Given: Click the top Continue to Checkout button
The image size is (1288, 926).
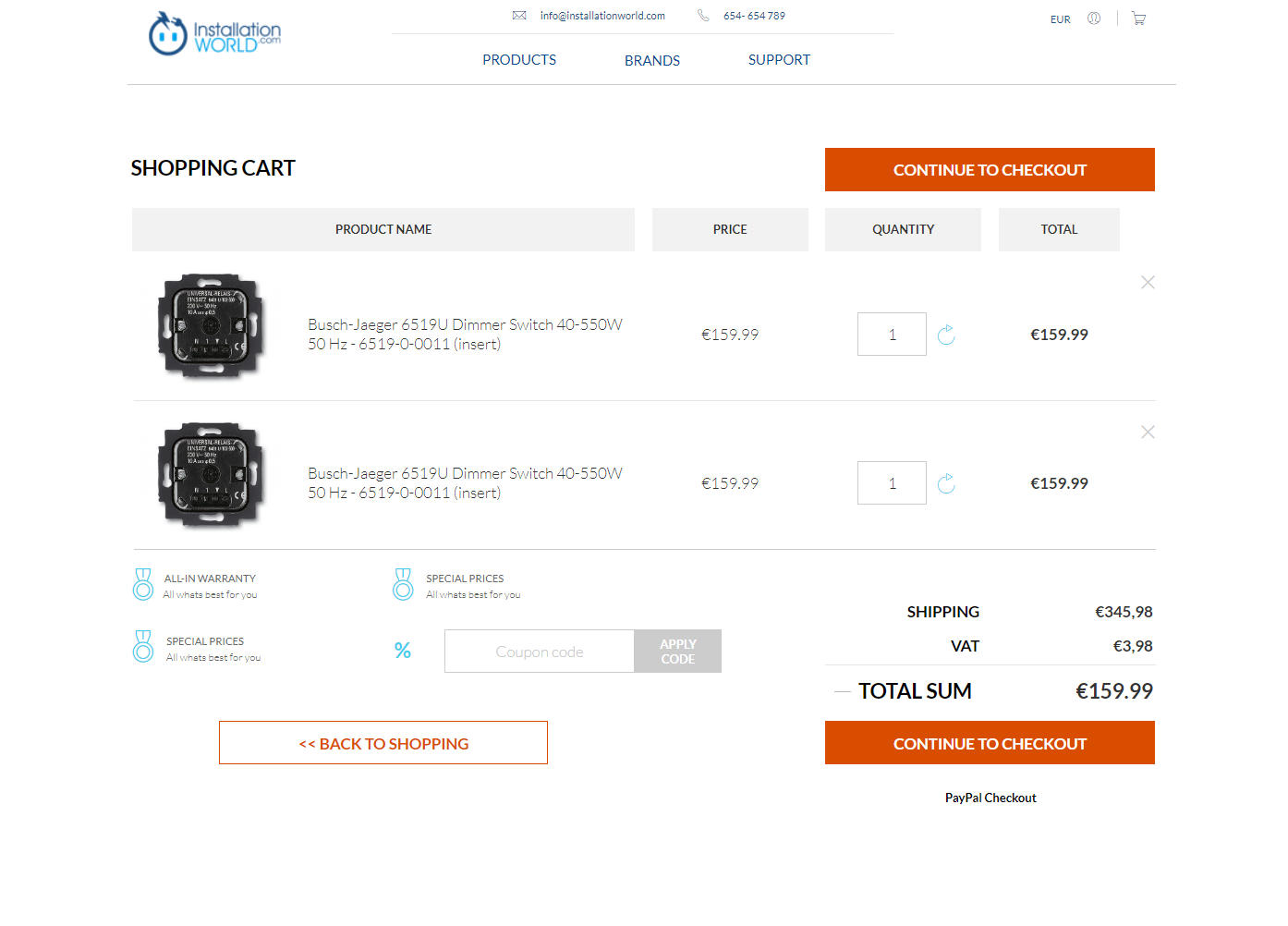Looking at the screenshot, I should (990, 170).
